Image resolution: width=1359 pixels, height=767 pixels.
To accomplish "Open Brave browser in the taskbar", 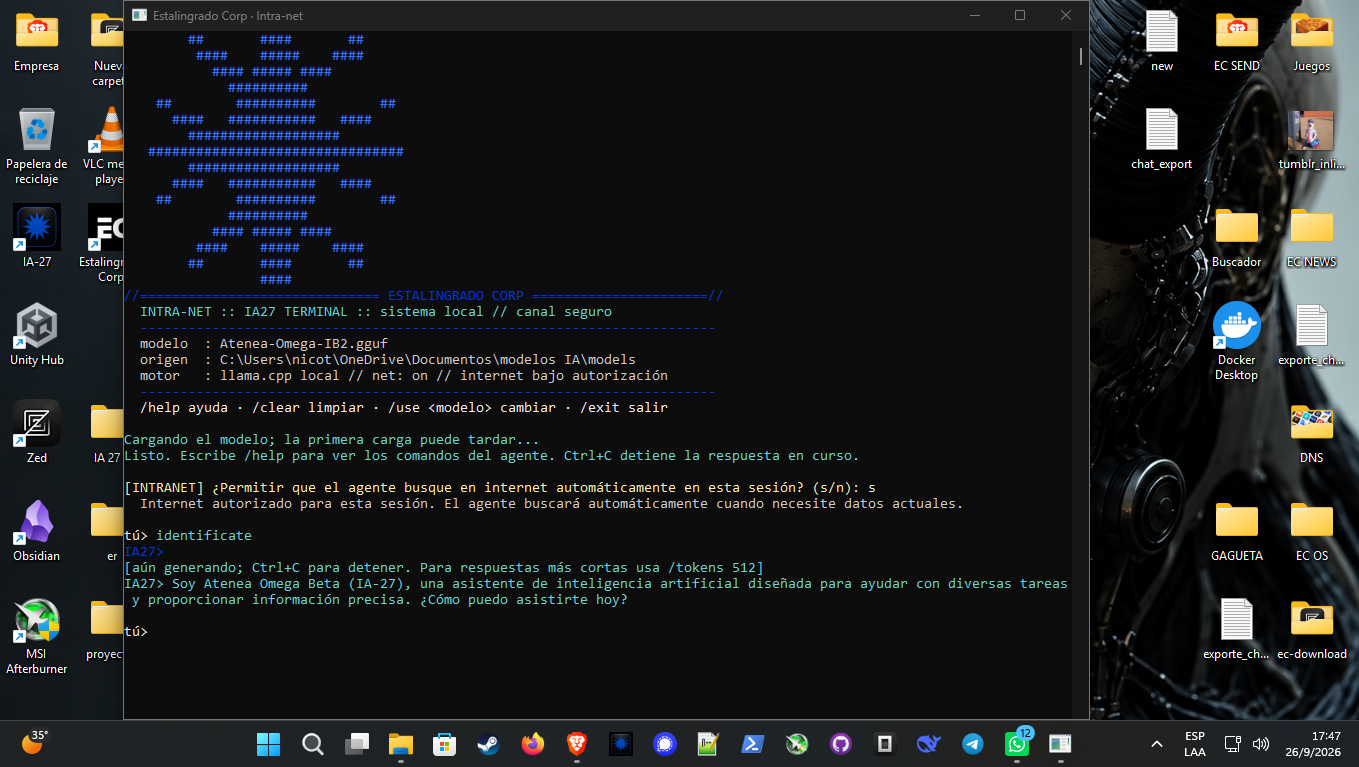I will (577, 744).
